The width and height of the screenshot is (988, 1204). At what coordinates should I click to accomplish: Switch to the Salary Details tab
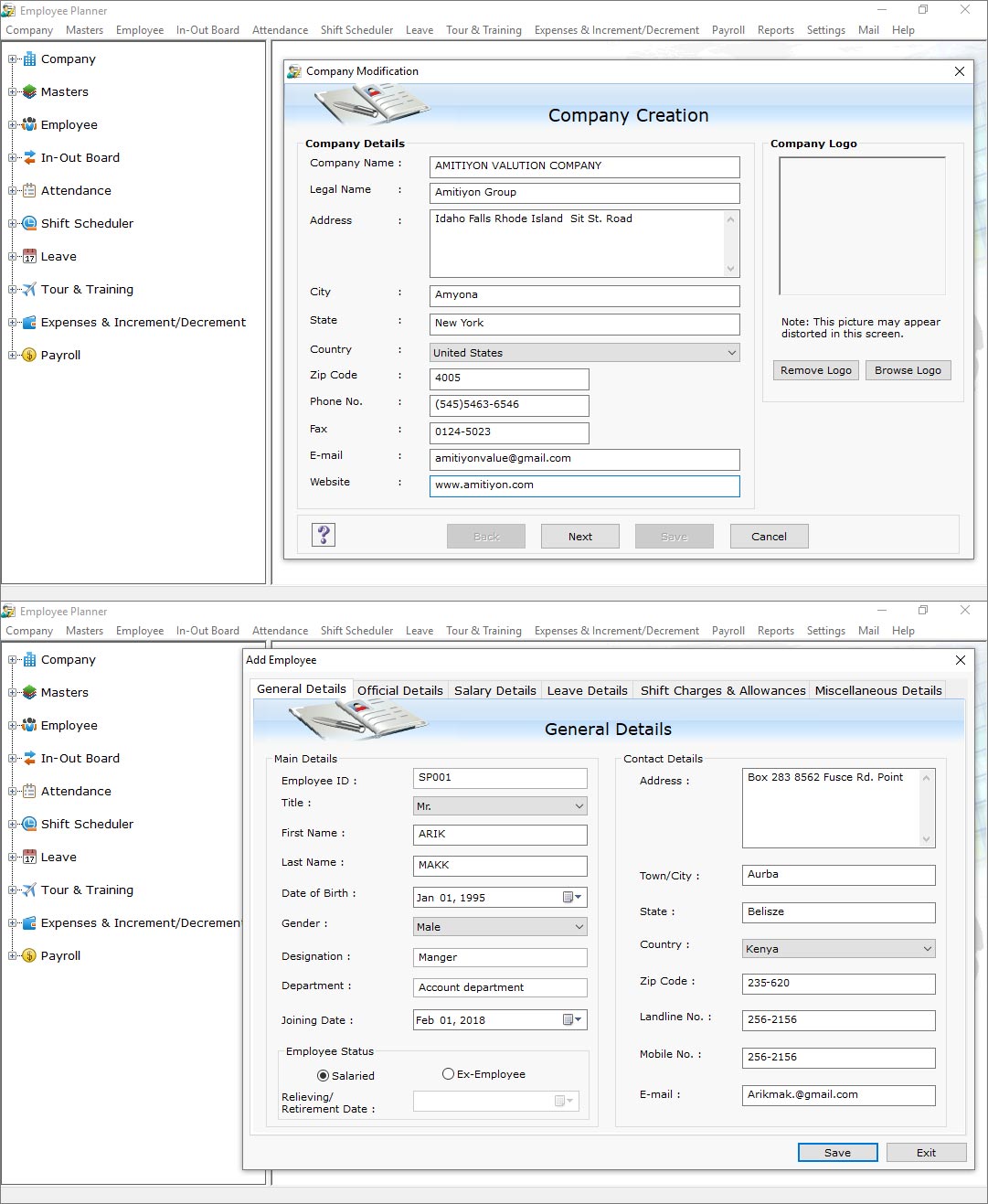494,690
